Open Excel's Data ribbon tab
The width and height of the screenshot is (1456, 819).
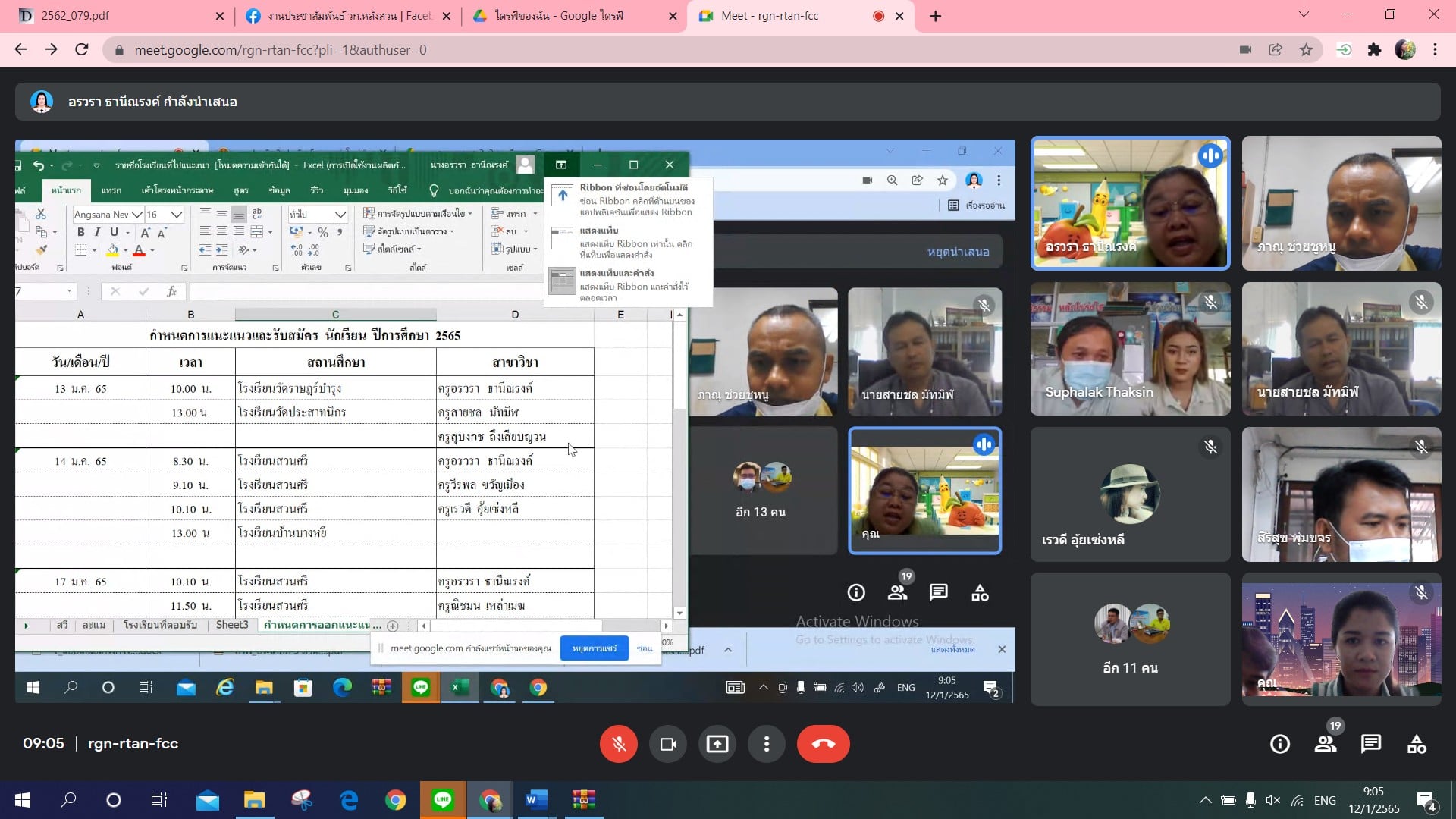(279, 190)
